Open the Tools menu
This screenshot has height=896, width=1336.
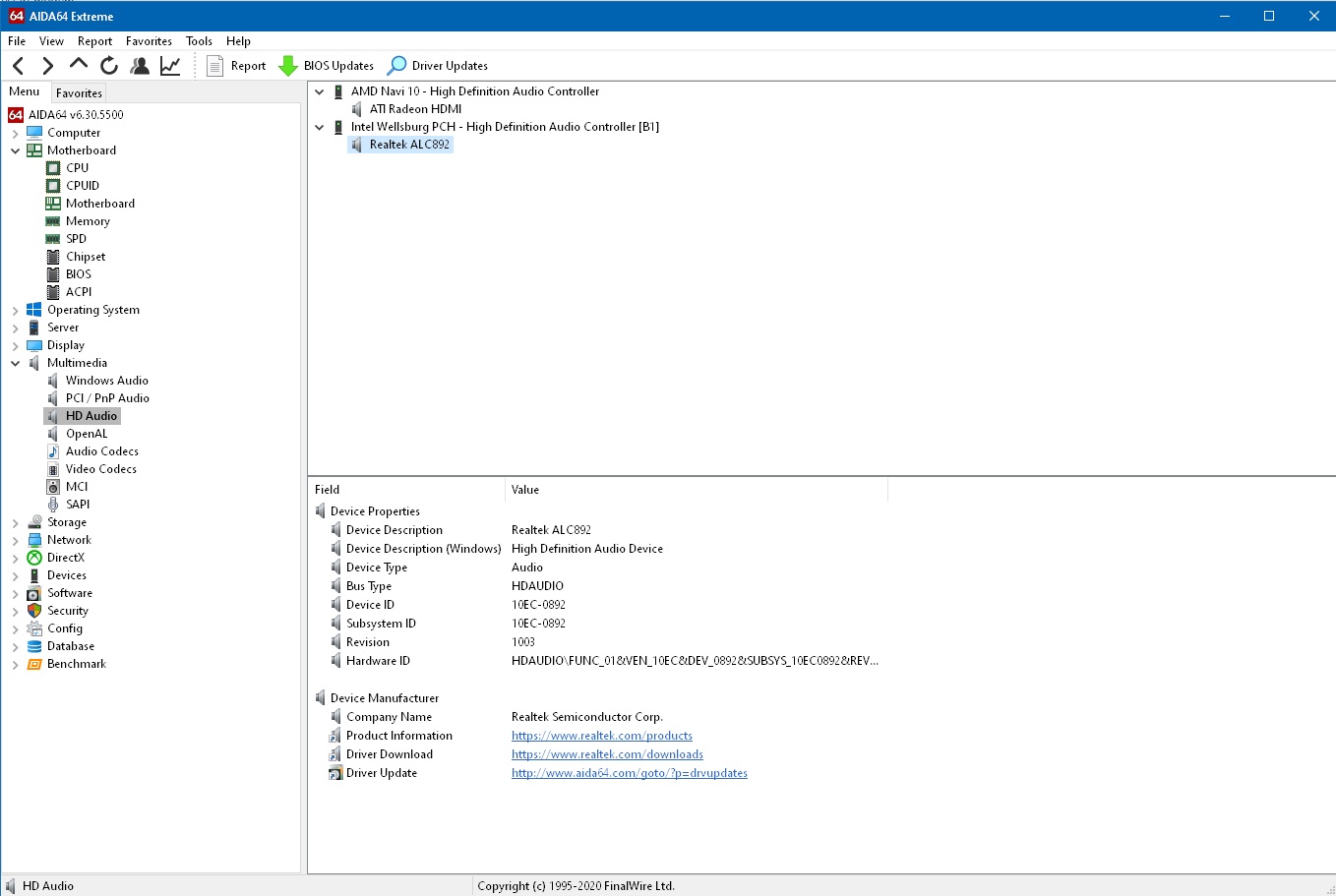(199, 41)
